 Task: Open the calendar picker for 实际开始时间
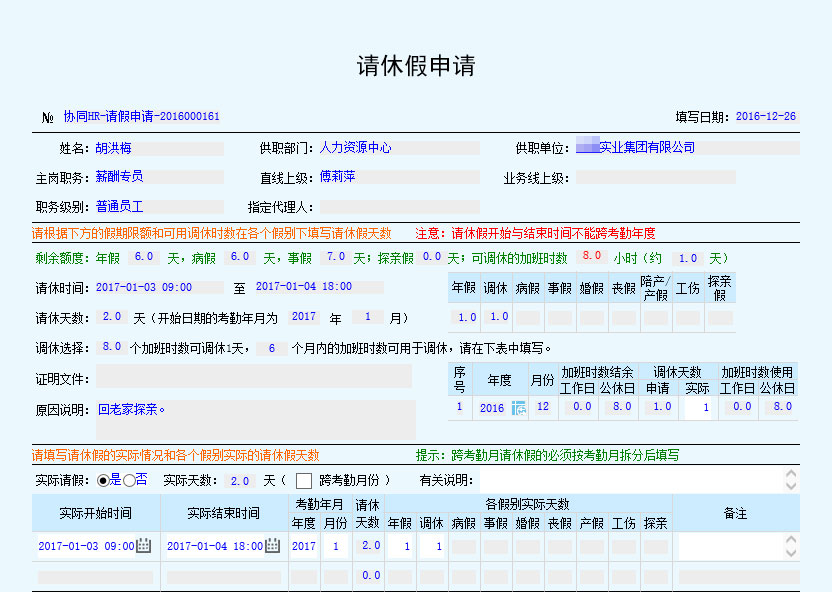pyautogui.click(x=143, y=545)
